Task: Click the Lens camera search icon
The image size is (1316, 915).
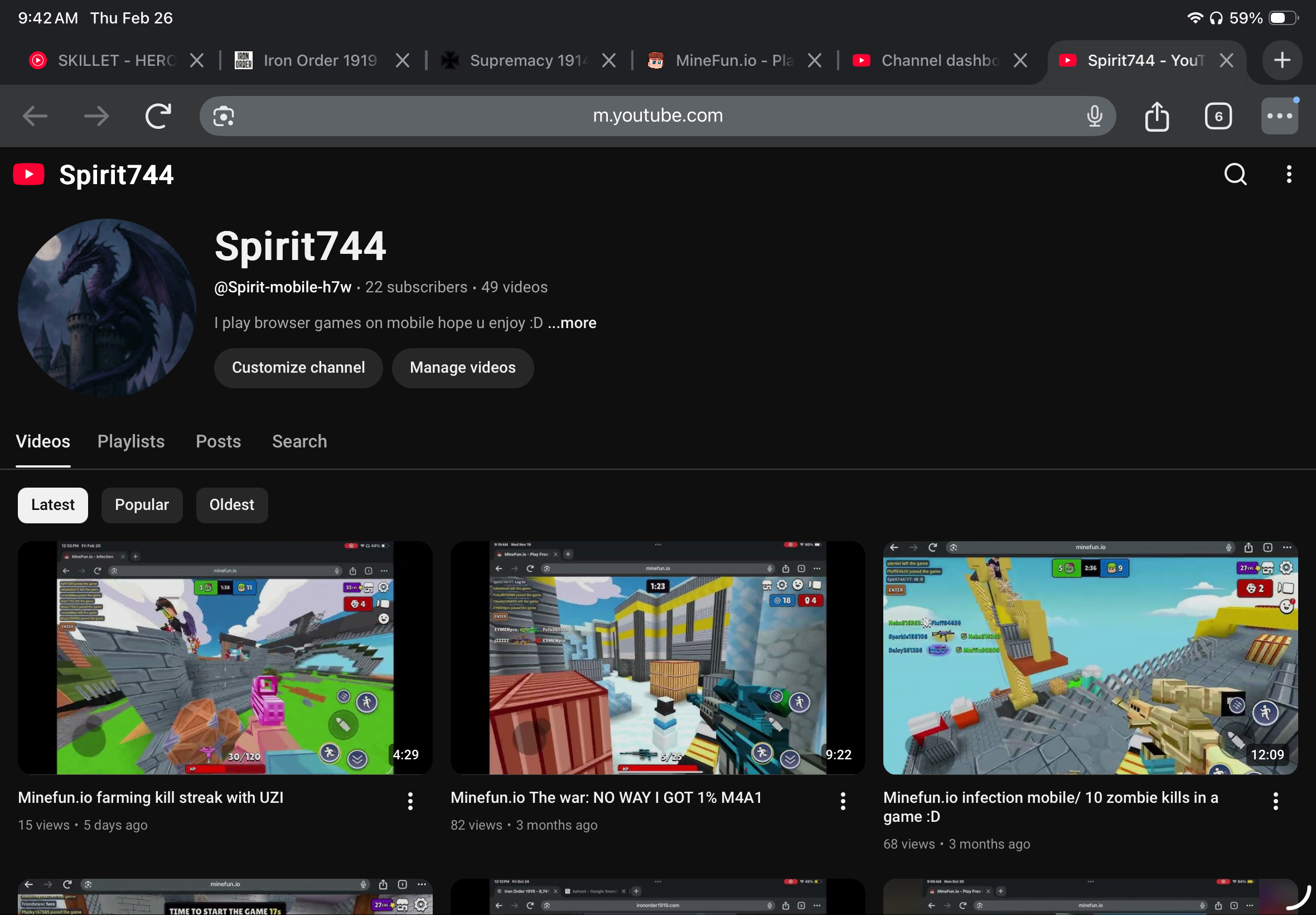Action: [224, 117]
